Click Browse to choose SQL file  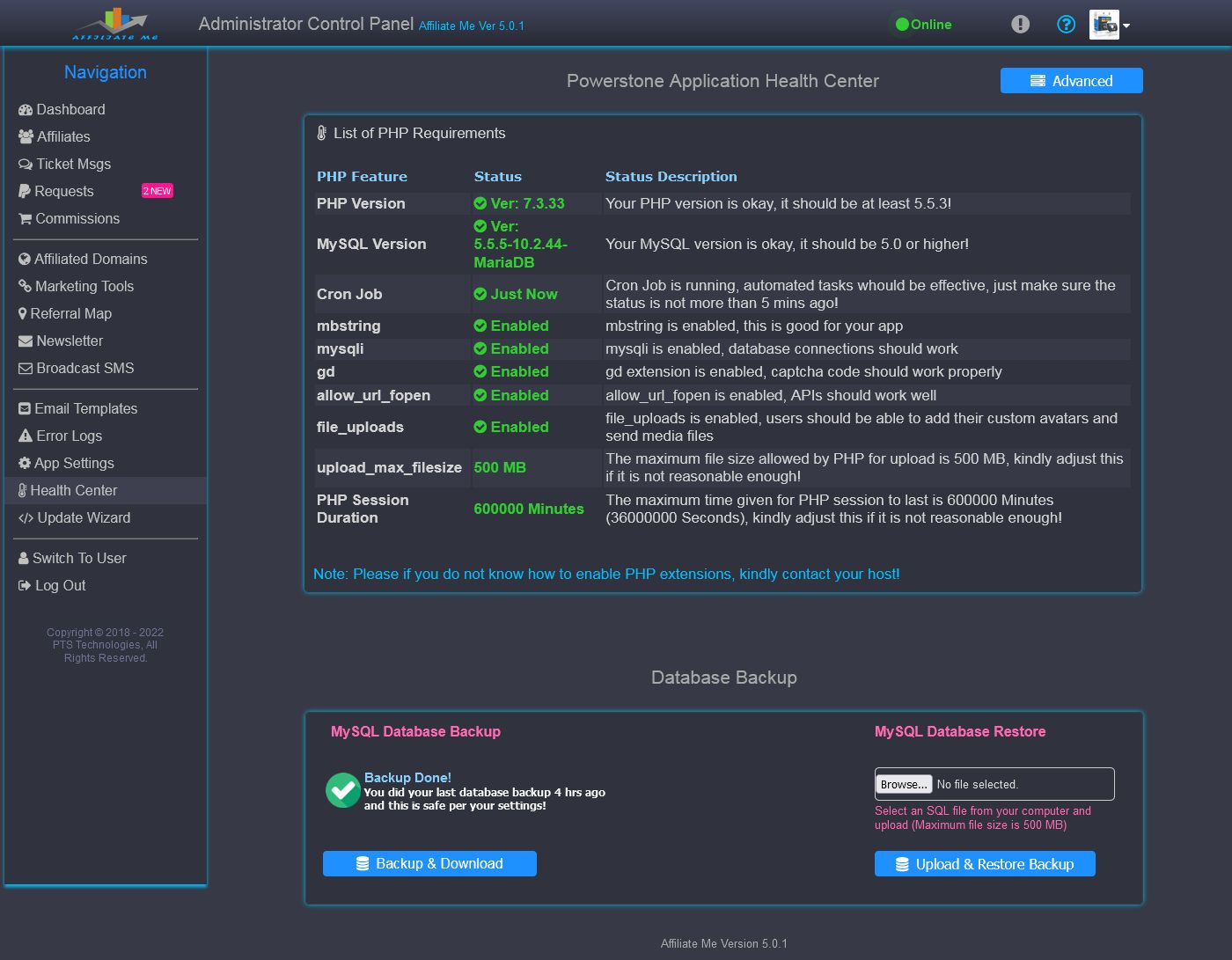pos(904,784)
